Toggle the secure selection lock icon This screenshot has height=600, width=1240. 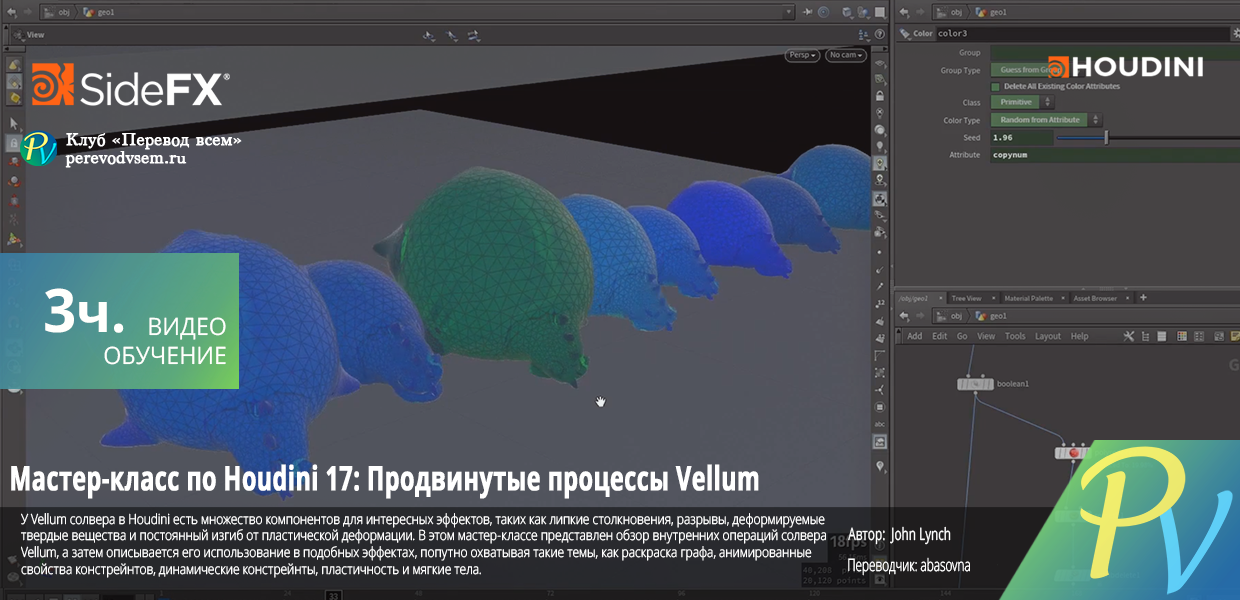(14, 143)
